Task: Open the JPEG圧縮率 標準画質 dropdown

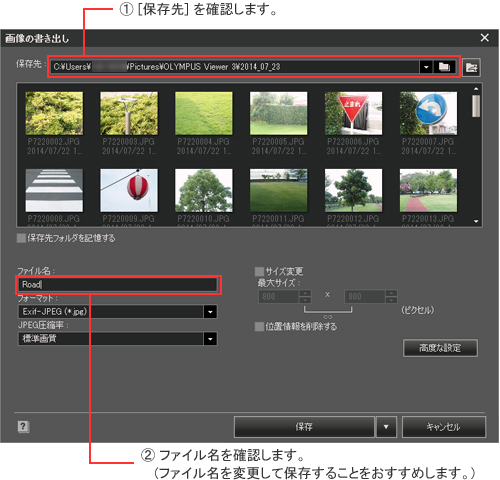Action: (x=210, y=339)
